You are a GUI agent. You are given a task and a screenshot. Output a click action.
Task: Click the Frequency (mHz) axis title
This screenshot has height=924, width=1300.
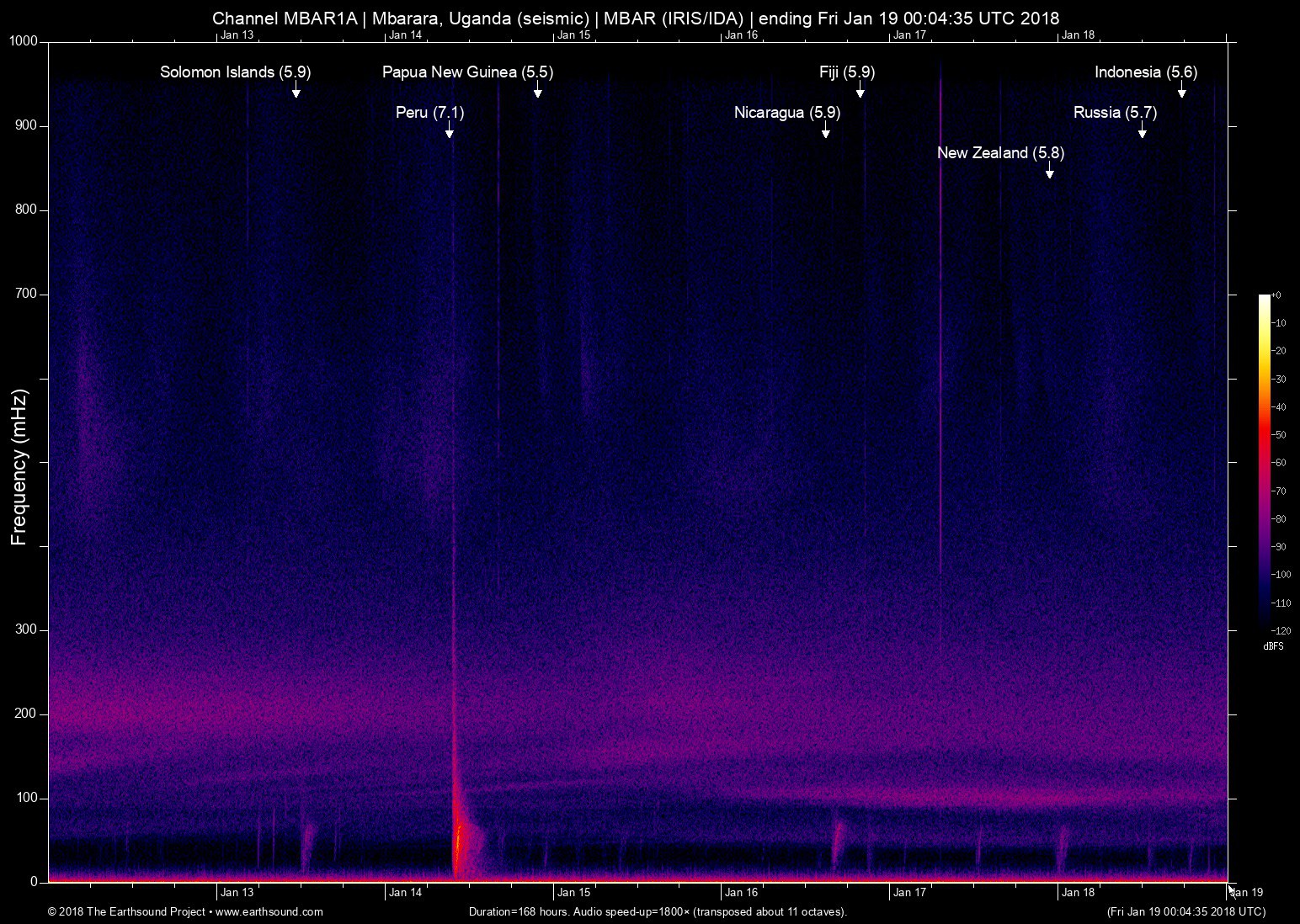point(19,467)
